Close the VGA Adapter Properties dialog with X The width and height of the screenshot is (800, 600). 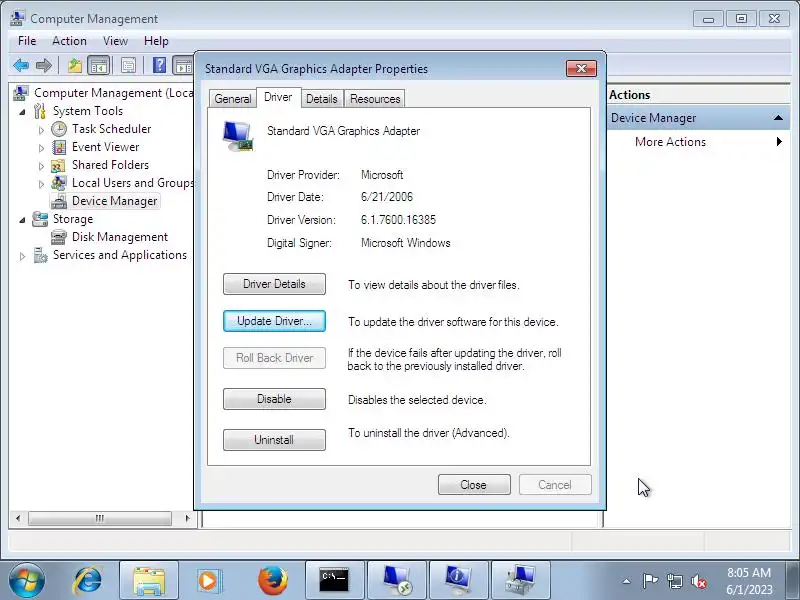click(581, 68)
